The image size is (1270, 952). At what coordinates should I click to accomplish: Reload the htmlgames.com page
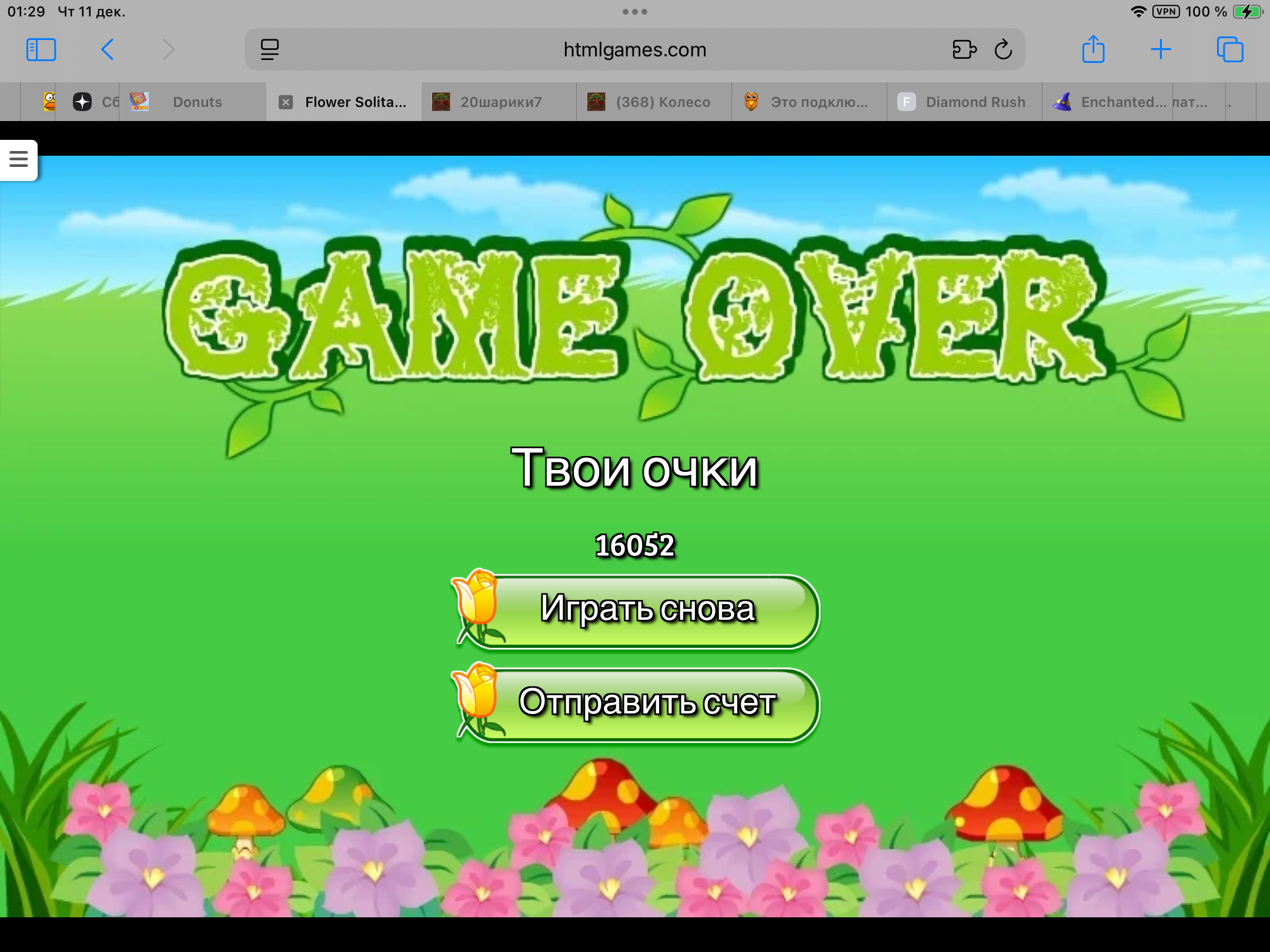click(x=1003, y=50)
